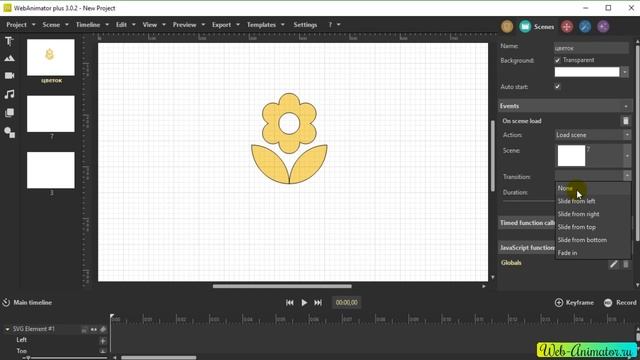The width and height of the screenshot is (640, 360).
Task: Click the lock icon on SVG Element #1
Action: (84, 329)
